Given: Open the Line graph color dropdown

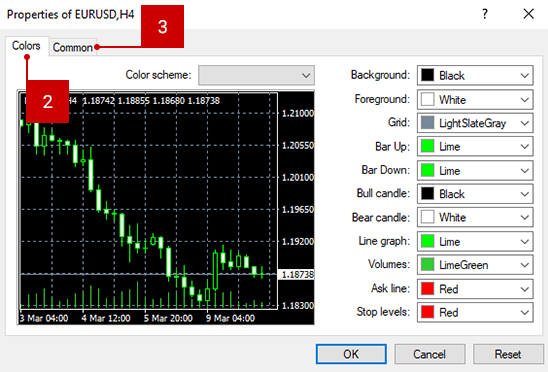Looking at the screenshot, I should pyautogui.click(x=475, y=241).
